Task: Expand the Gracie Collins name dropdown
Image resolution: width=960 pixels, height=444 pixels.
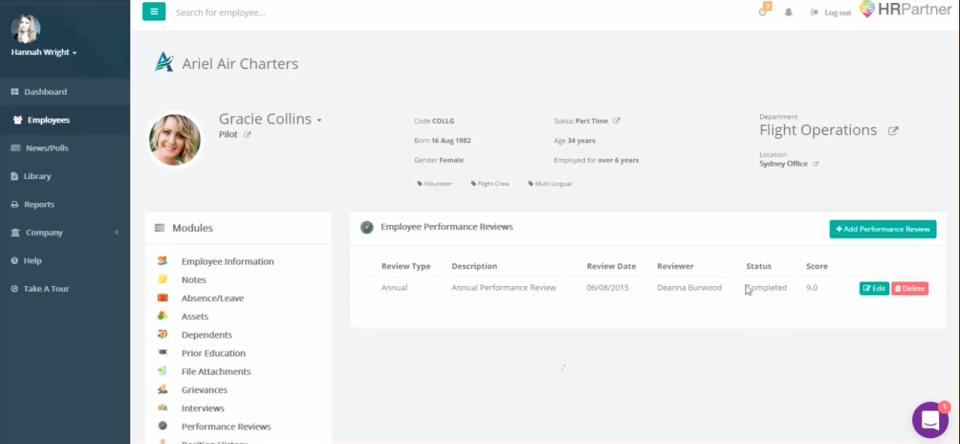Action: 319,120
